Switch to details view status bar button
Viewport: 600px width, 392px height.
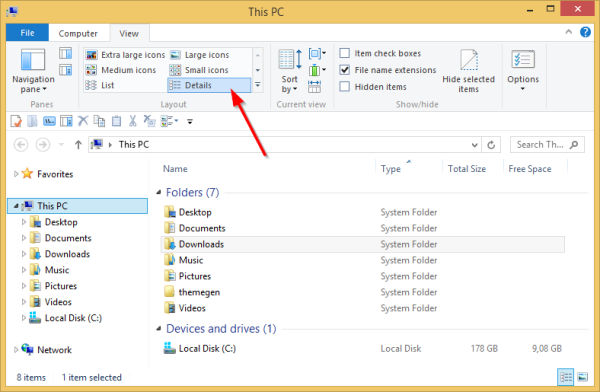point(566,377)
